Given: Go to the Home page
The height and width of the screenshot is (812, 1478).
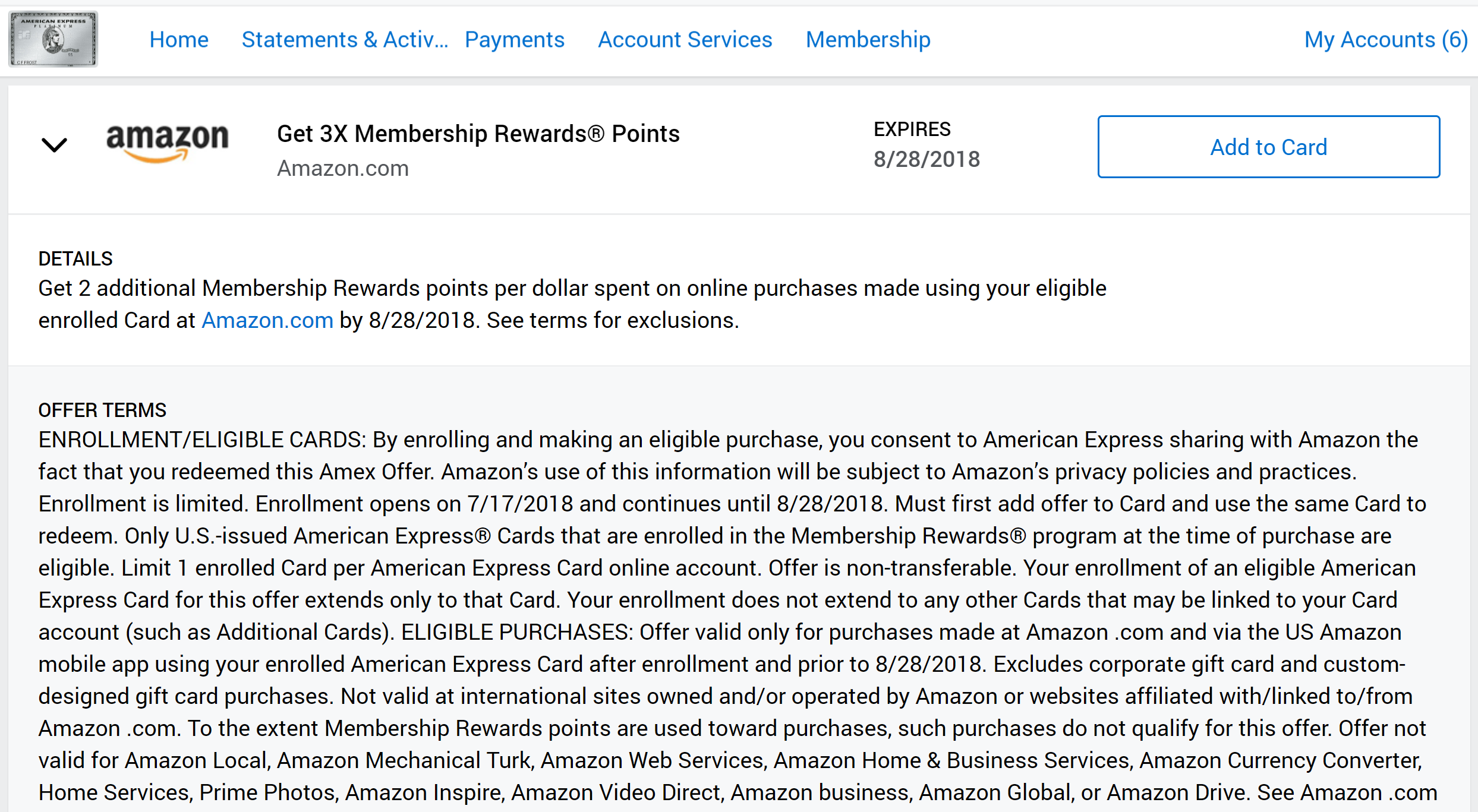Looking at the screenshot, I should point(179,40).
